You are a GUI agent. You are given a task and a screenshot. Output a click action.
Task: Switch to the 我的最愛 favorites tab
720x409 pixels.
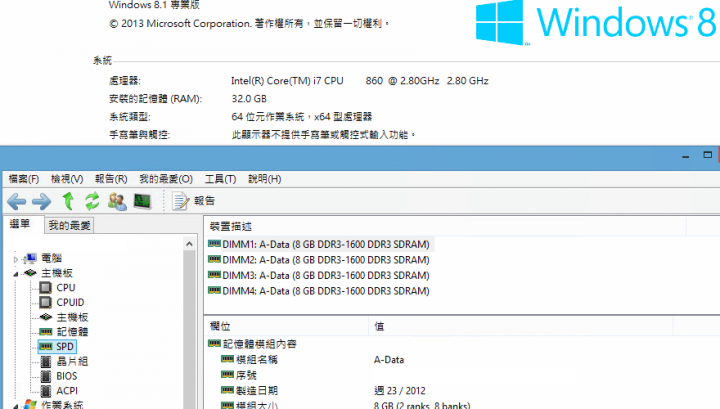pyautogui.click(x=70, y=225)
